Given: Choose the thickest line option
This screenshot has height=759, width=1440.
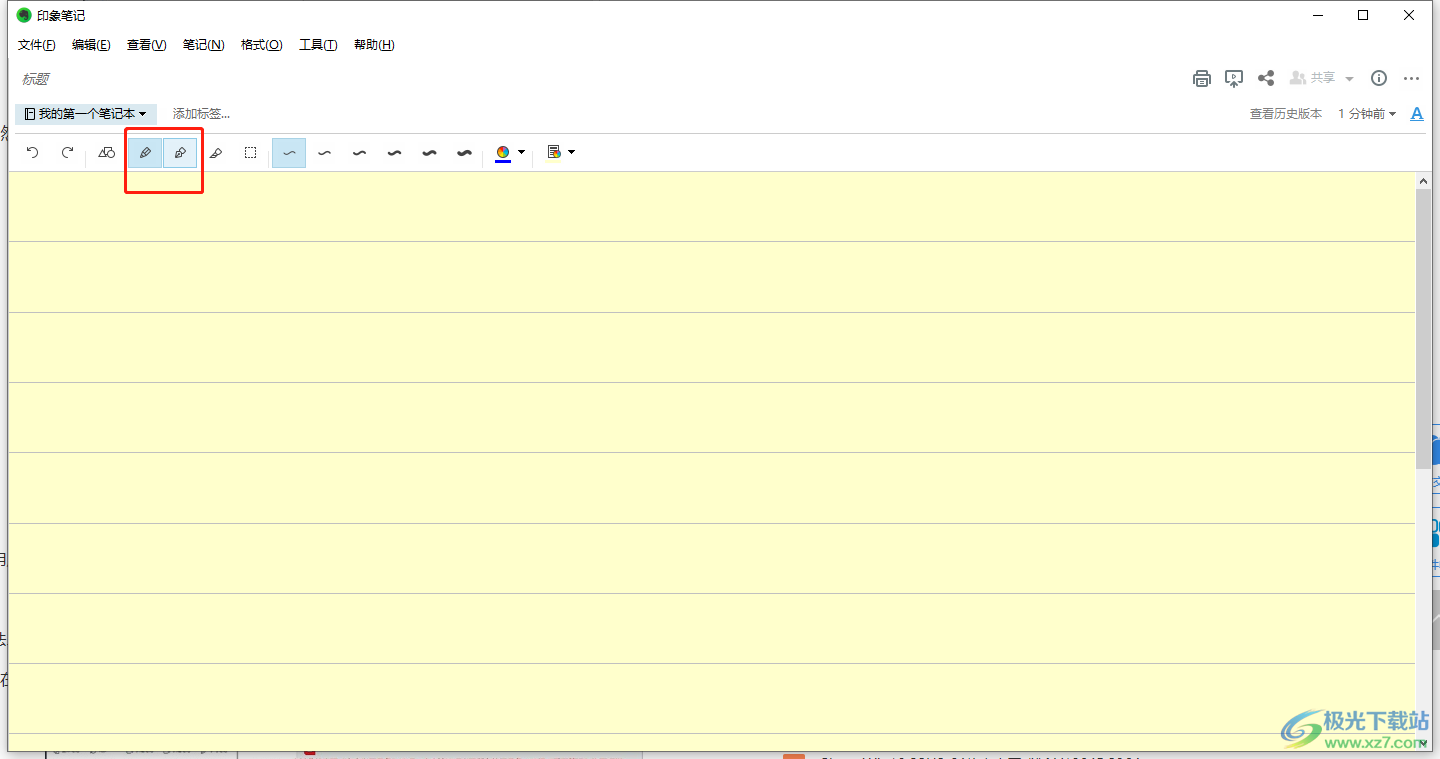Looking at the screenshot, I should pyautogui.click(x=464, y=153).
